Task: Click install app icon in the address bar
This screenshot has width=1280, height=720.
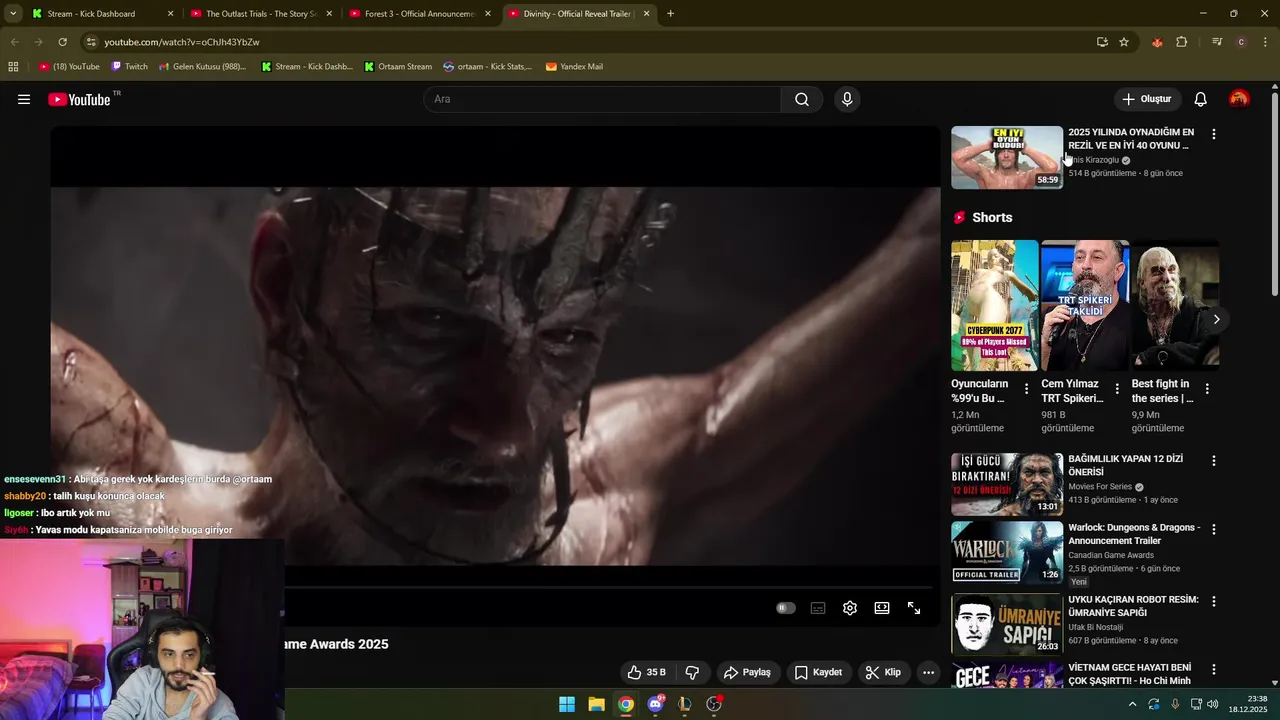Action: (x=1102, y=42)
